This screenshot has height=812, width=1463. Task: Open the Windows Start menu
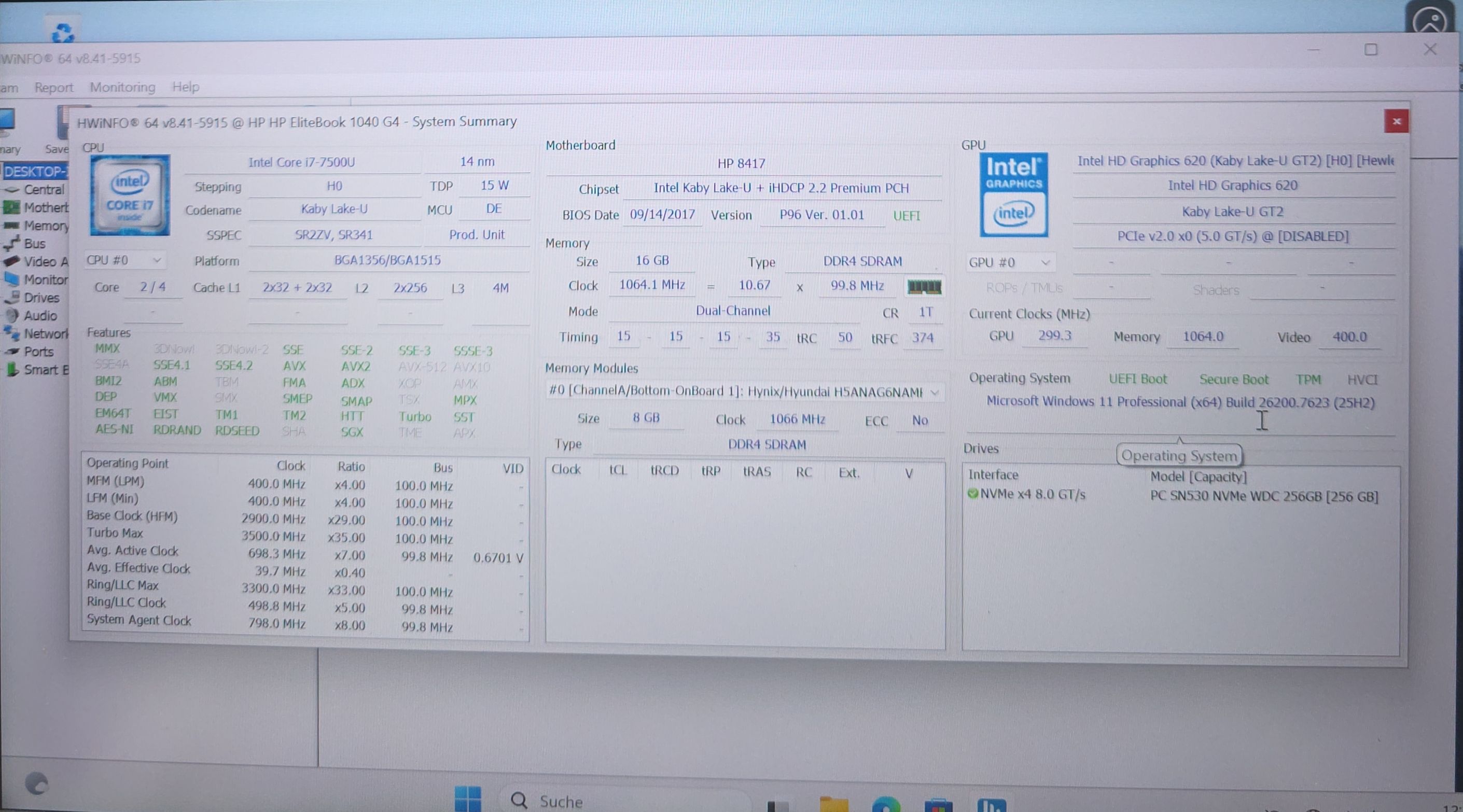click(468, 799)
